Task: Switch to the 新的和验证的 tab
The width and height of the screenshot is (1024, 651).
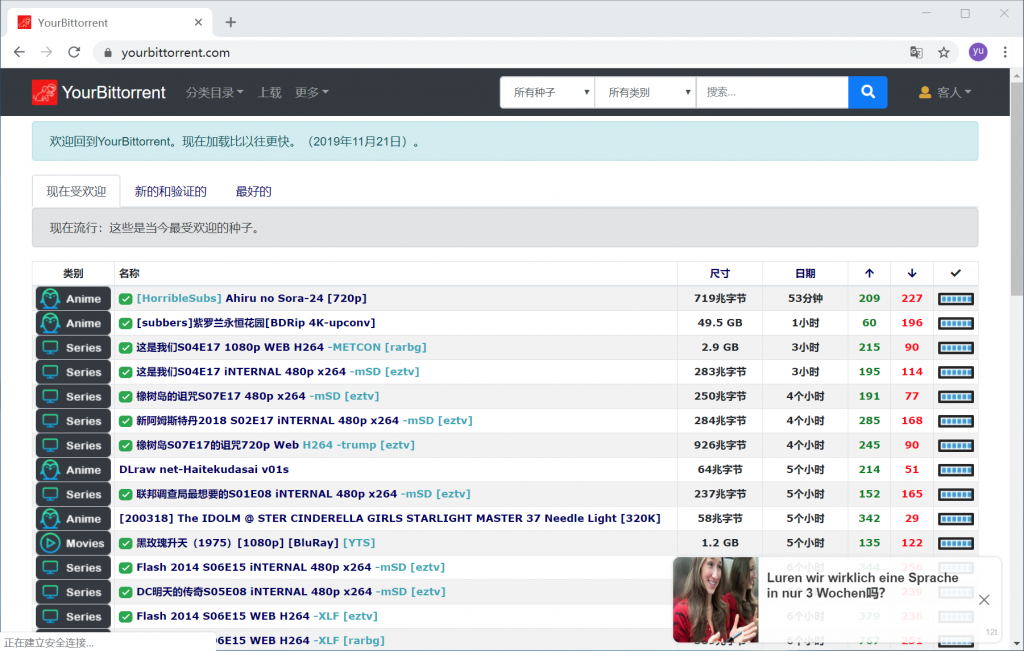Action: coord(171,191)
